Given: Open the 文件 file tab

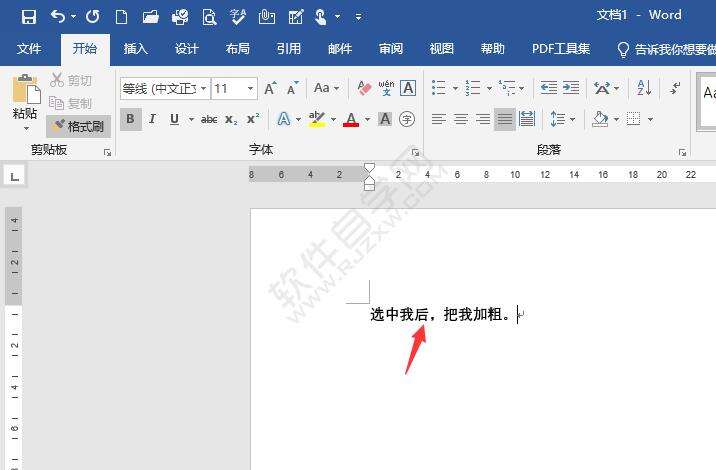Looking at the screenshot, I should pyautogui.click(x=29, y=48).
